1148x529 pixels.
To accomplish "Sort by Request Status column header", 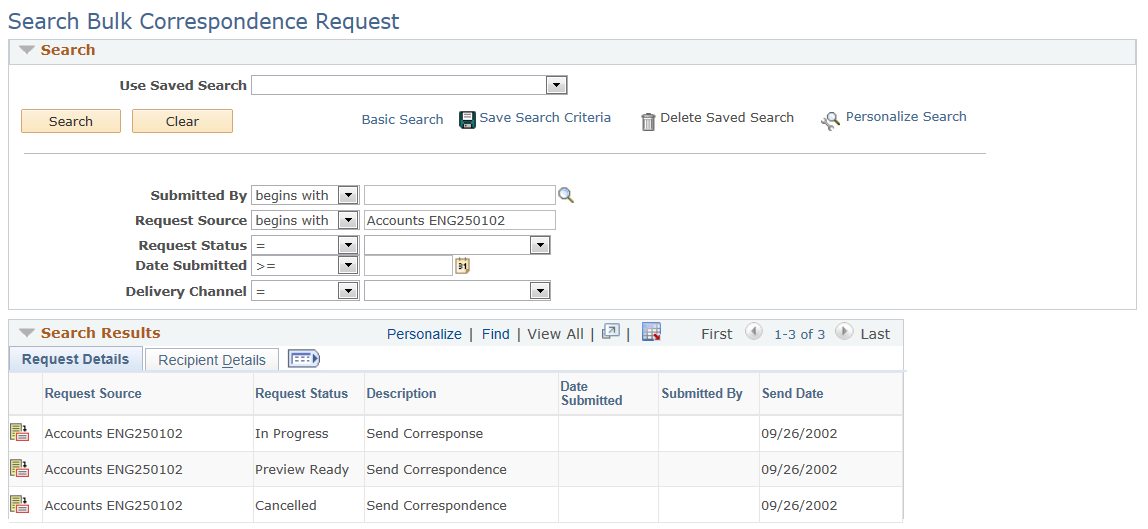I will click(302, 393).
